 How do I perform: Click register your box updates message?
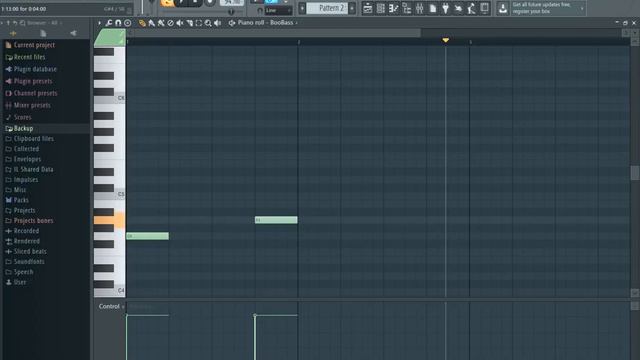(x=541, y=8)
